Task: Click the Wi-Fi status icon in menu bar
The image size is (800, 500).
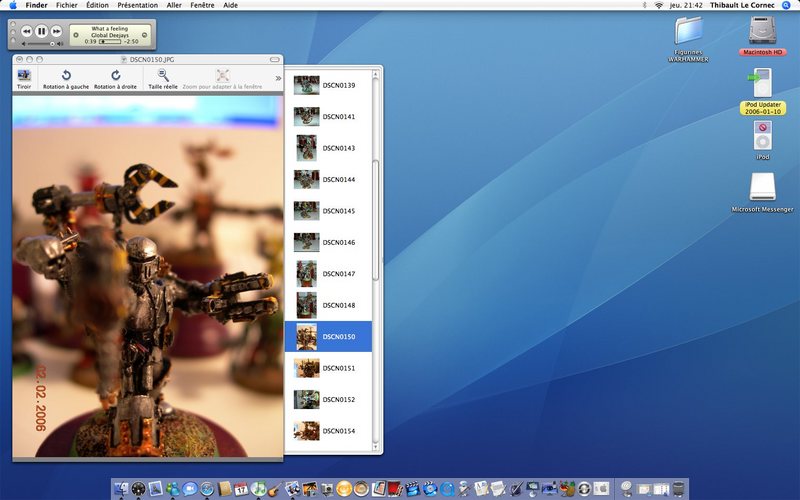Action: [659, 5]
